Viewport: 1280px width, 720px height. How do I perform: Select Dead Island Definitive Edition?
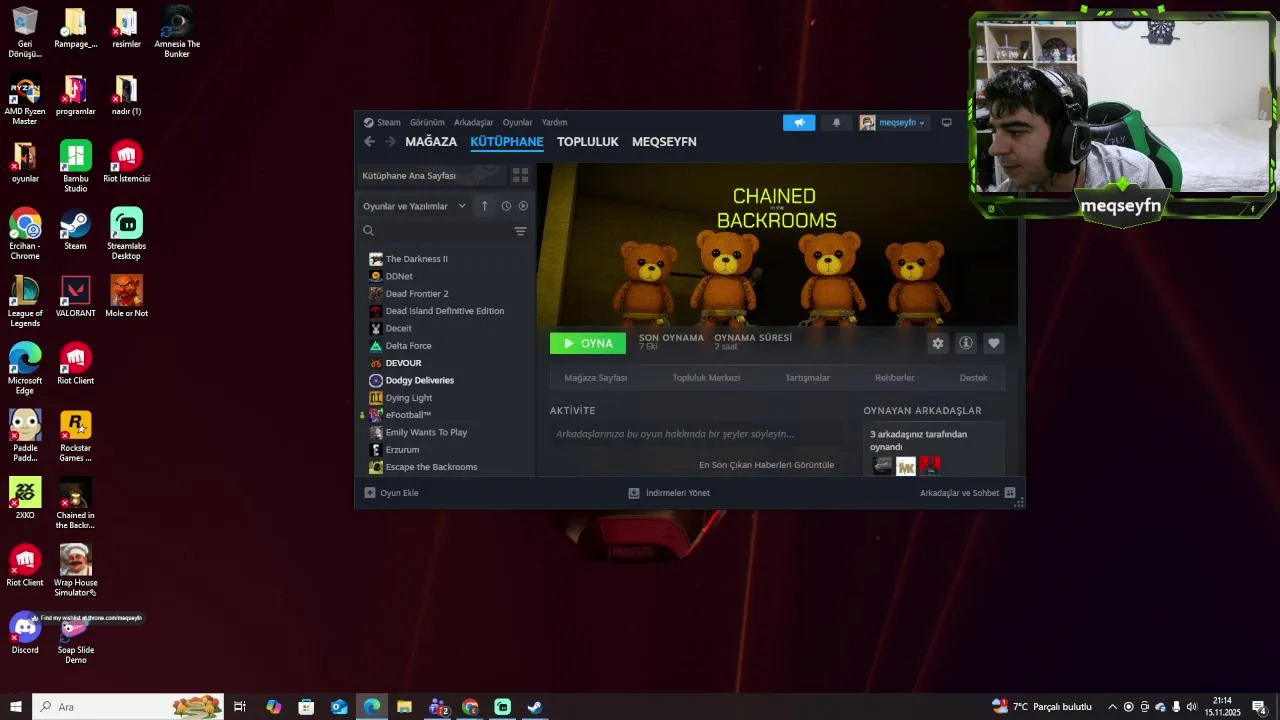click(x=446, y=311)
